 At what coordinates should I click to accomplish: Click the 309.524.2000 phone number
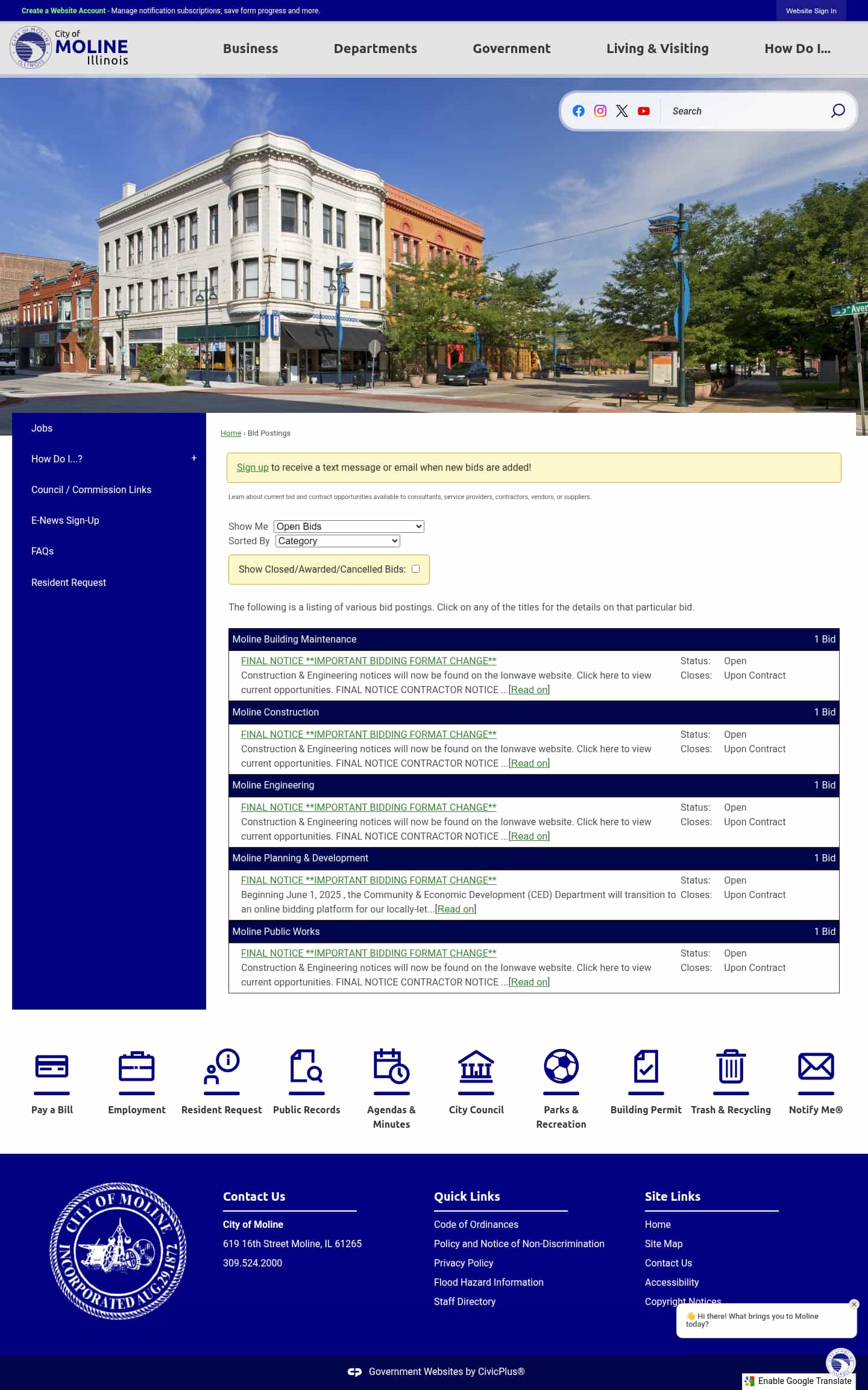[x=253, y=1263]
